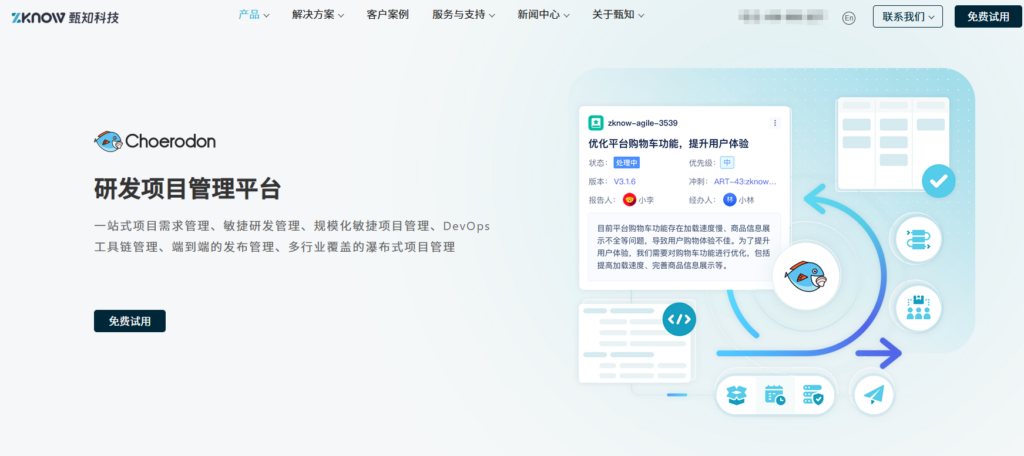Click the blue checkmark circle icon
Screen dimensions: 1024x456
pyautogui.click(x=937, y=181)
